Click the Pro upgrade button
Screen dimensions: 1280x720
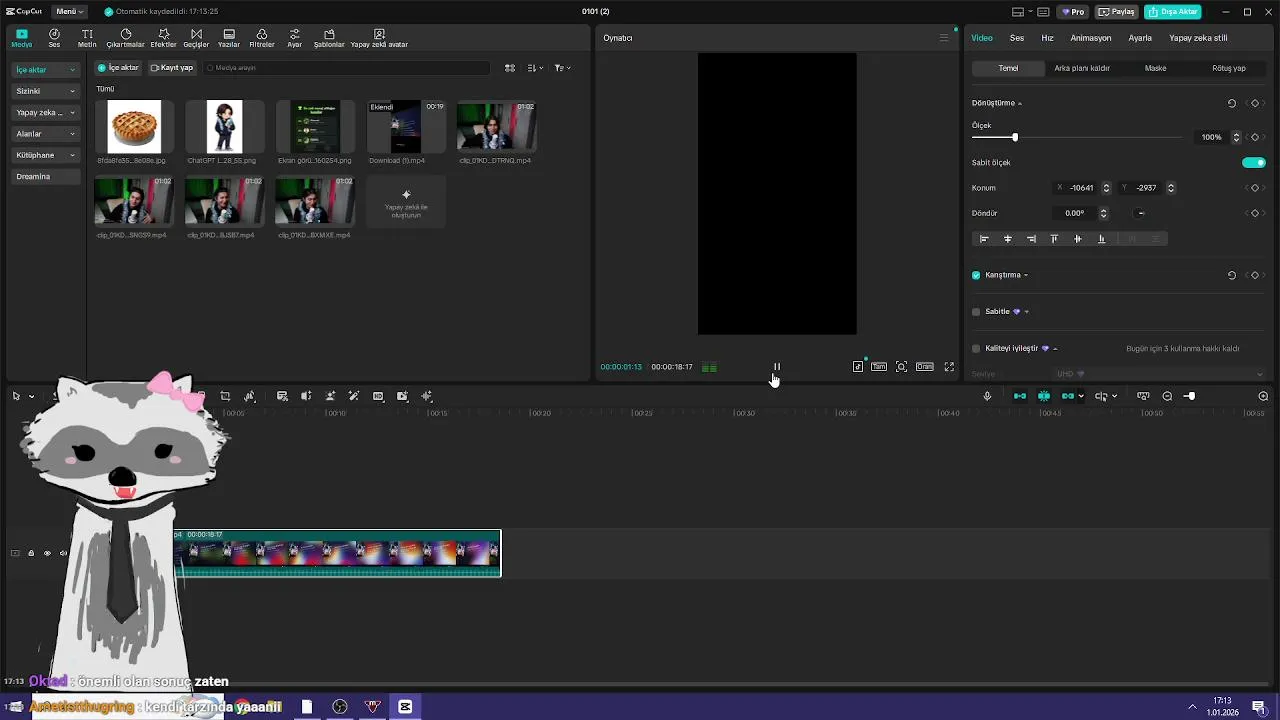pyautogui.click(x=1074, y=12)
